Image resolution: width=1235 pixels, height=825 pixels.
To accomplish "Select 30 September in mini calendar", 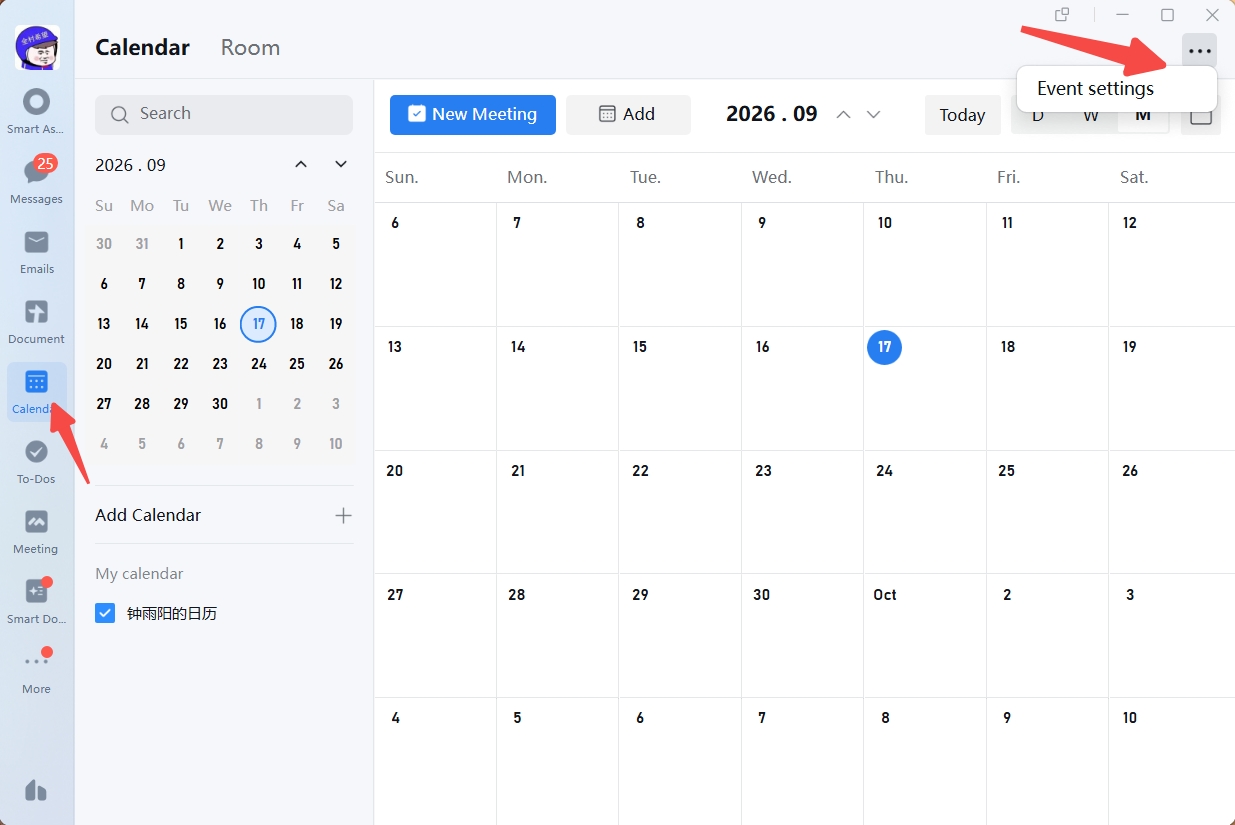I will (220, 404).
